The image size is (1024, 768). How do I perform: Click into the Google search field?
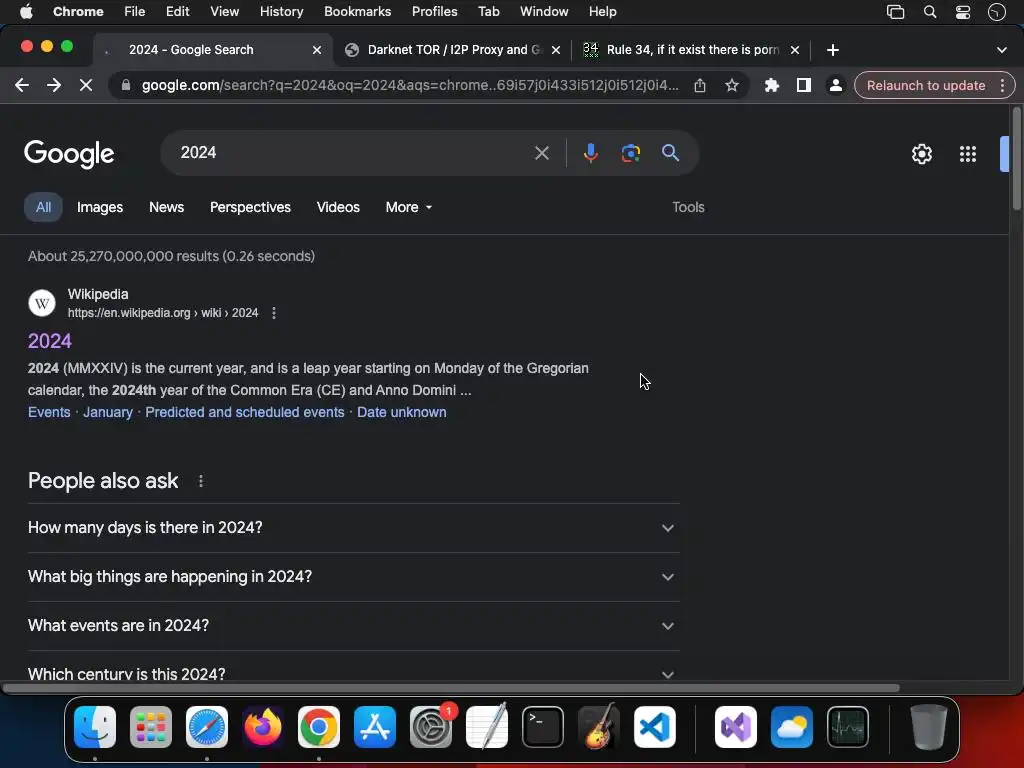(x=353, y=153)
